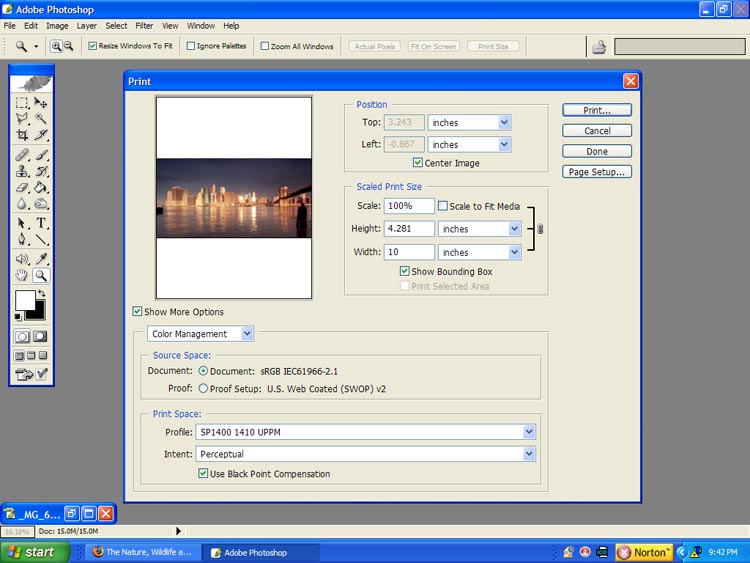Select the History Brush tool
This screenshot has width=750, height=563.
tap(41, 171)
